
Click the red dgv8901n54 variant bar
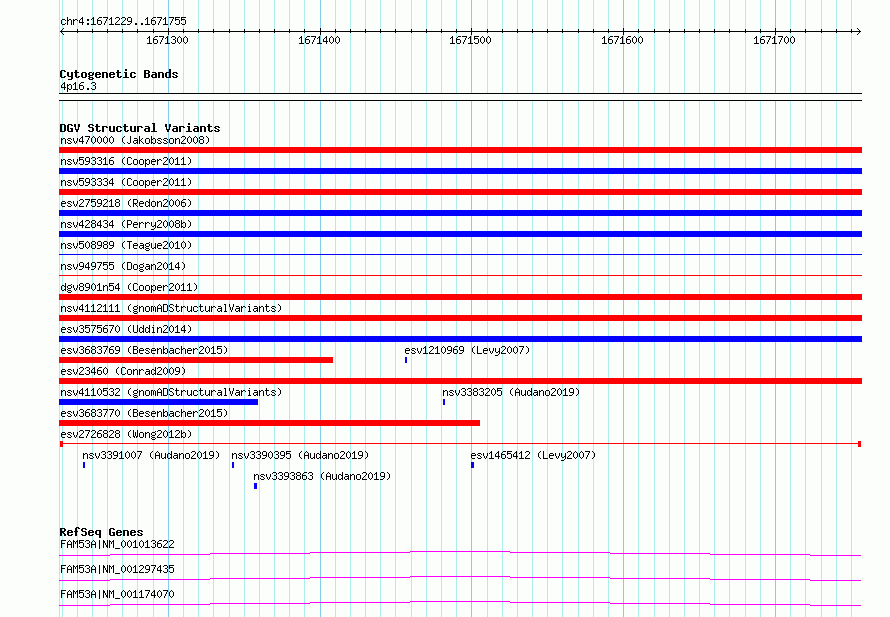460,297
